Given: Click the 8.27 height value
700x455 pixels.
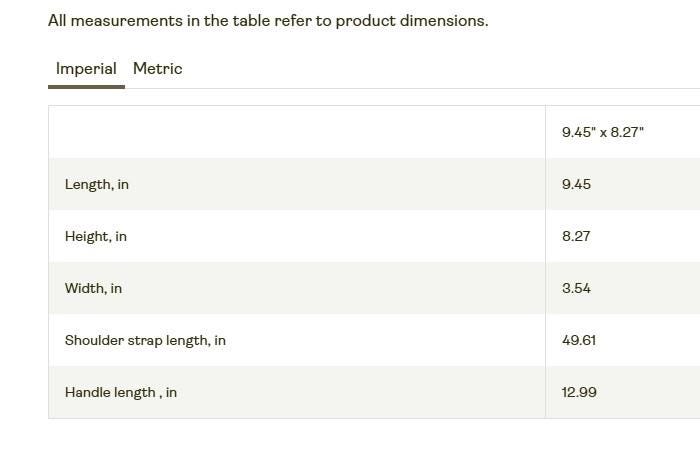Looking at the screenshot, I should pyautogui.click(x=576, y=236).
